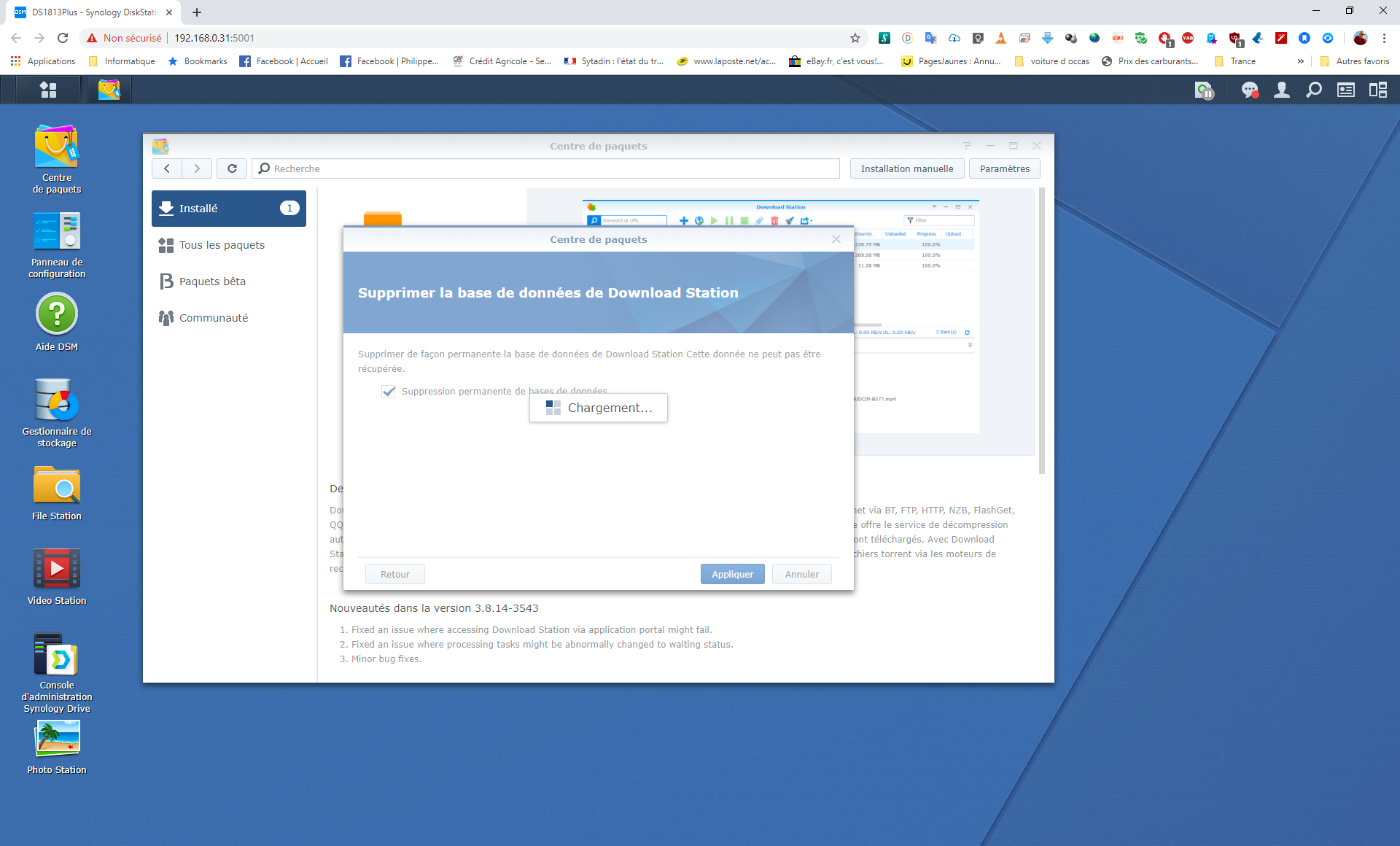Open Photo Station desktop icon
The width and height of the screenshot is (1400, 846).
pyautogui.click(x=57, y=739)
